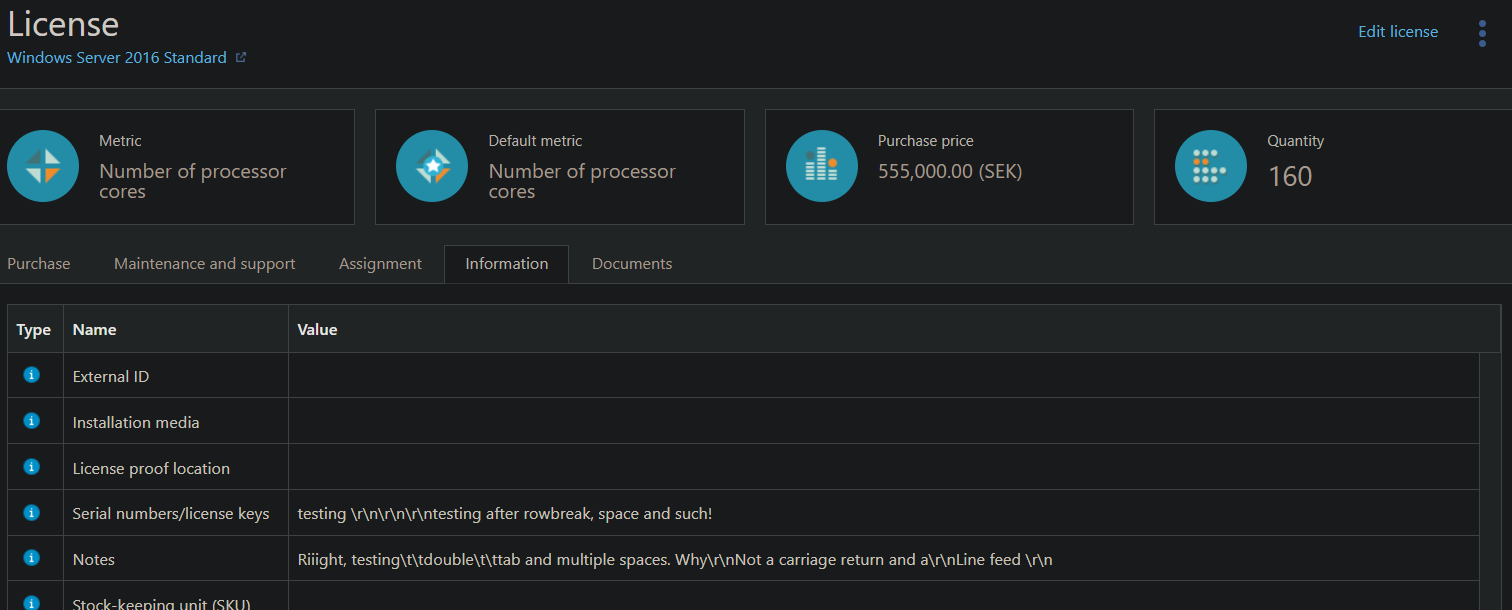Click the Purchase price bar-chart icon

click(821, 167)
